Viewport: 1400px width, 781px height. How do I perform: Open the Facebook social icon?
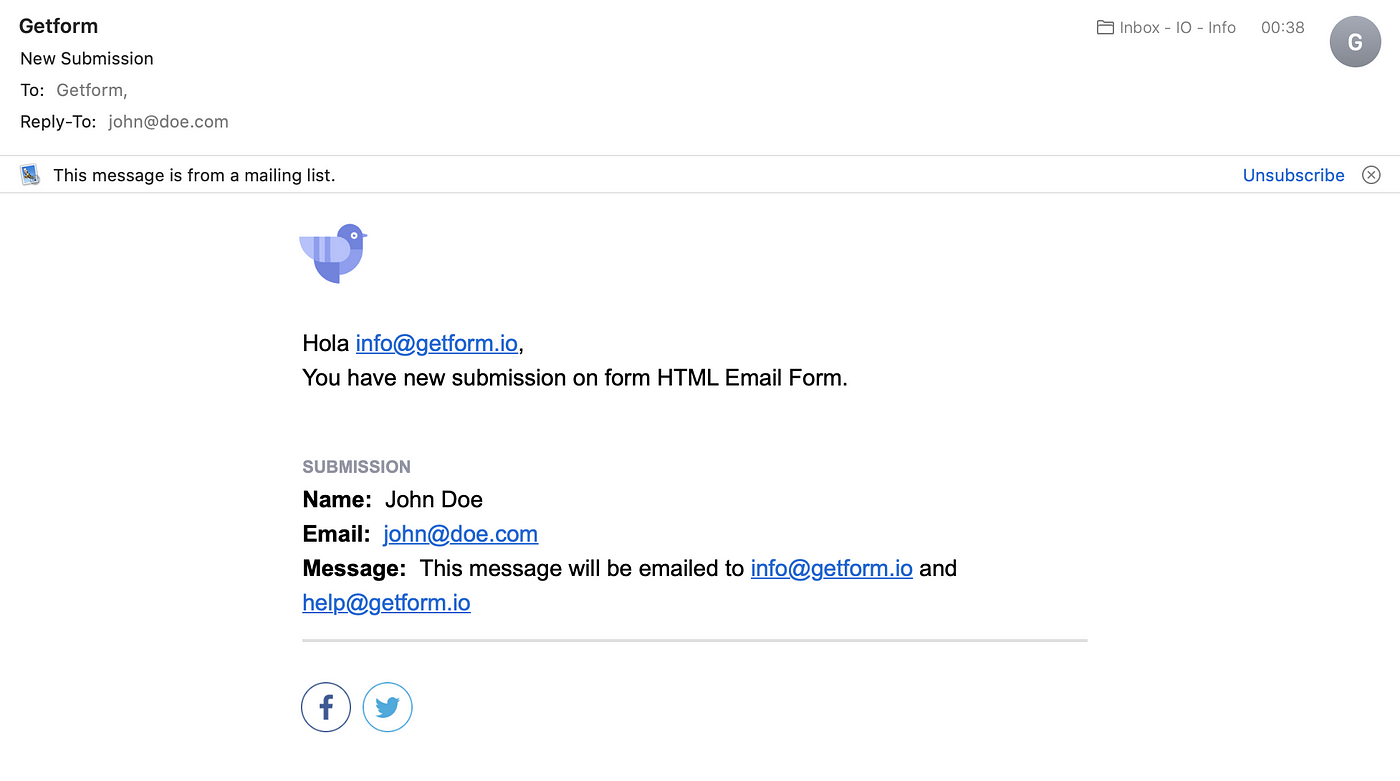pyautogui.click(x=326, y=708)
